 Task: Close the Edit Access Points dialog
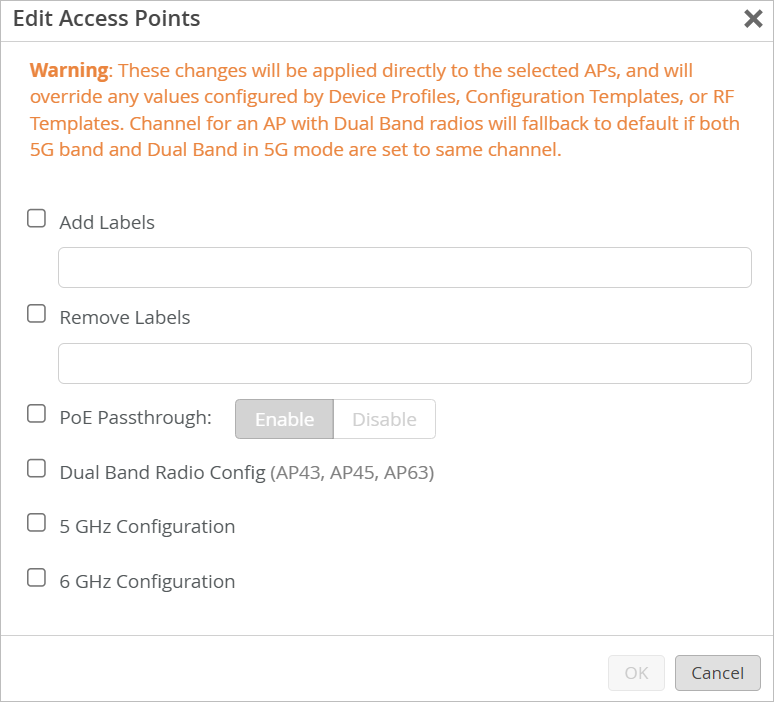(753, 19)
